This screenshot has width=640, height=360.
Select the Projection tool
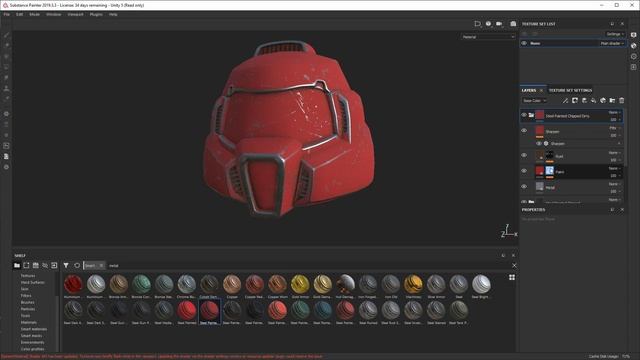[6, 56]
